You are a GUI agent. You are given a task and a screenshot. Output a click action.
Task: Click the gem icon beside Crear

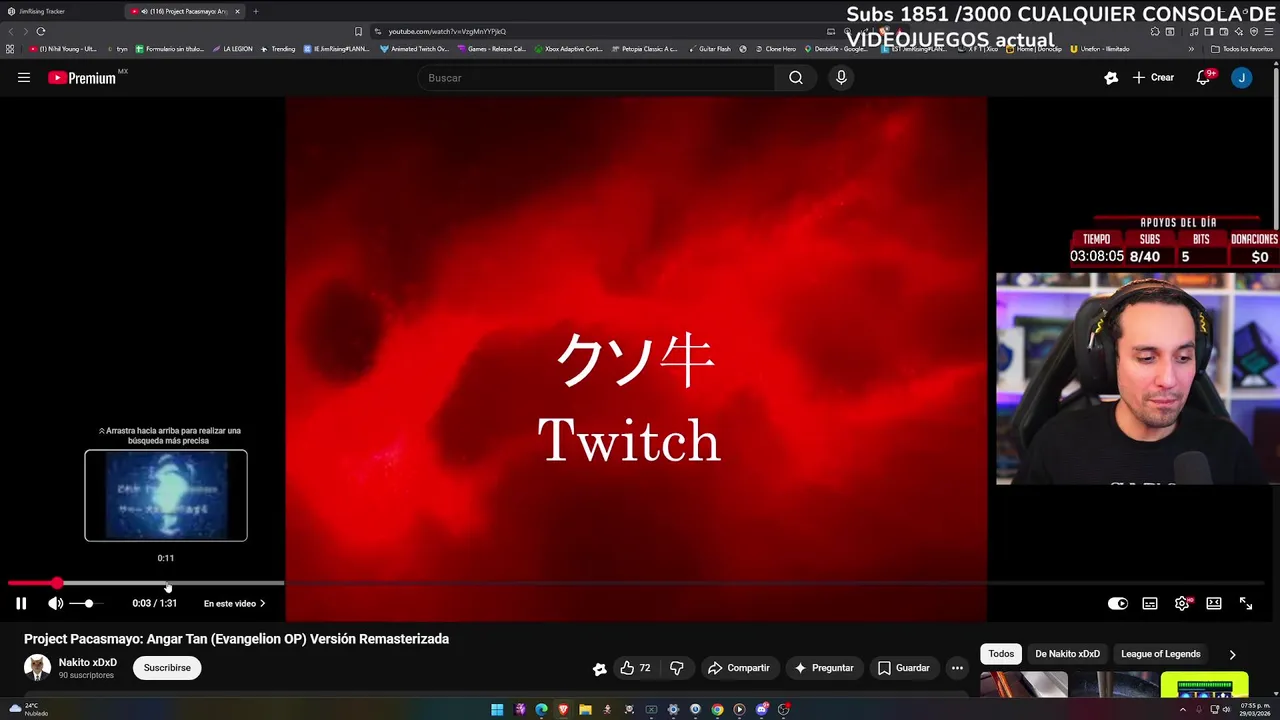[1111, 77]
